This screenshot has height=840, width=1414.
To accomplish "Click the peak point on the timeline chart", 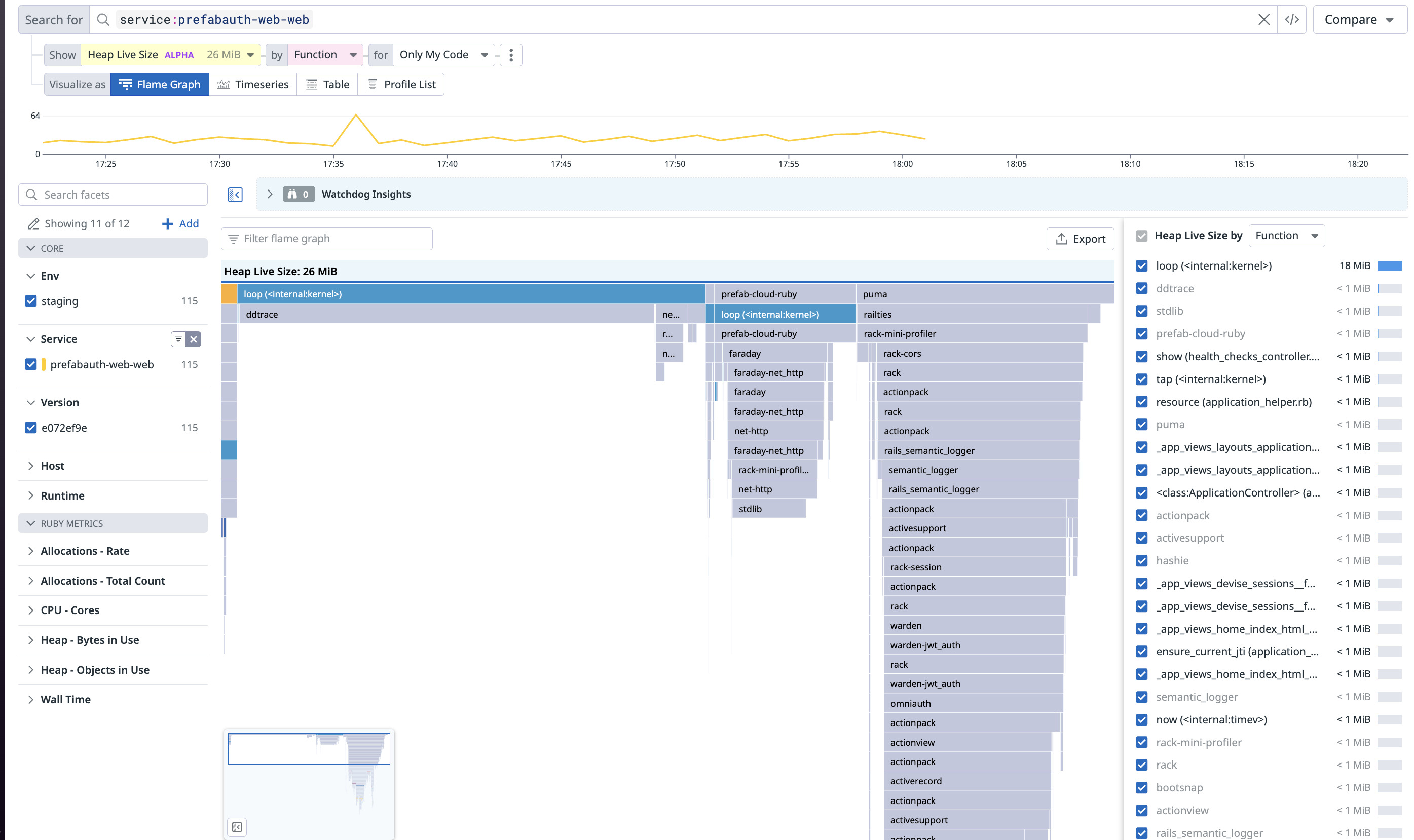I will [x=355, y=115].
